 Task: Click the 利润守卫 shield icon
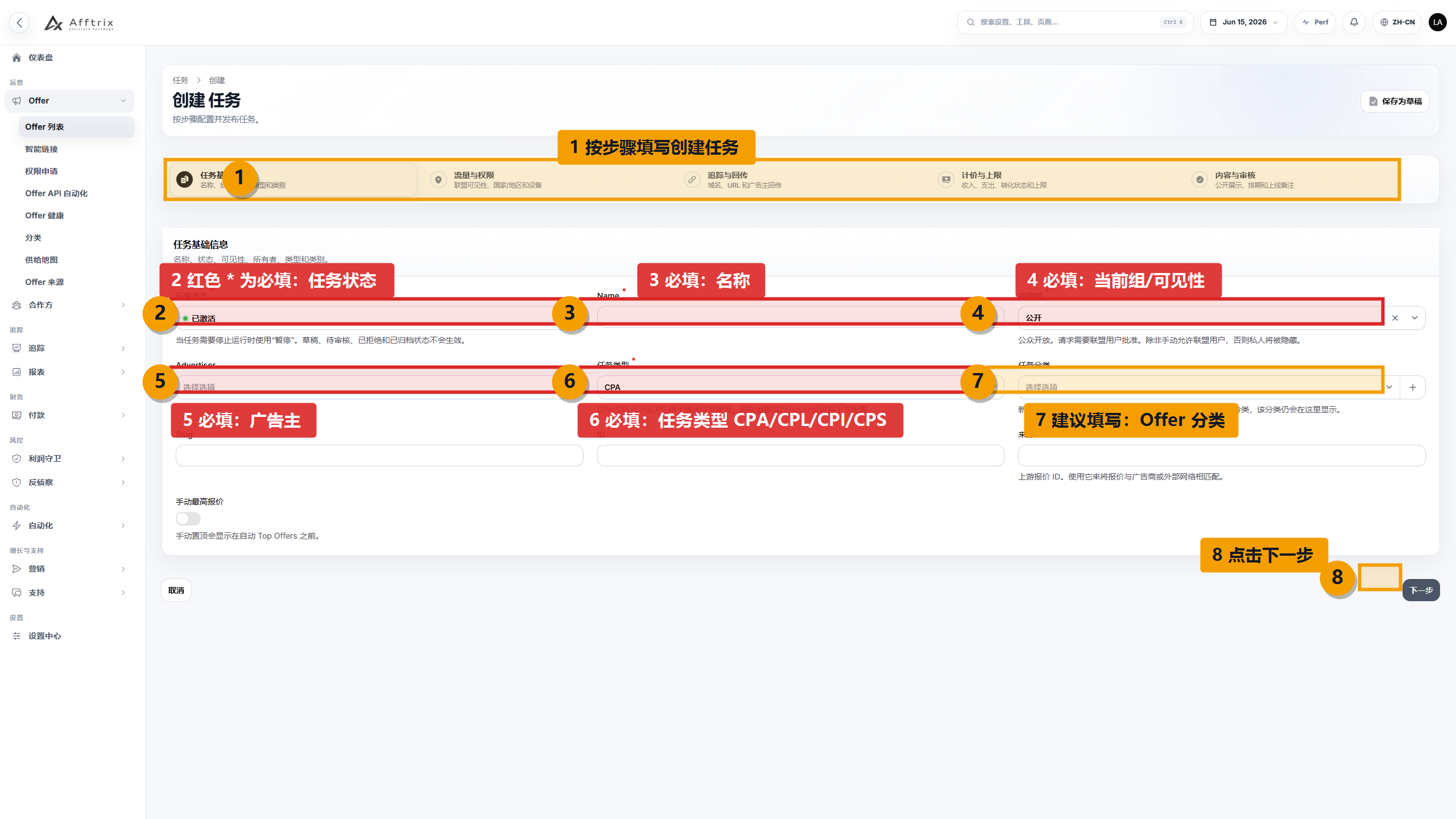pyautogui.click(x=16, y=458)
